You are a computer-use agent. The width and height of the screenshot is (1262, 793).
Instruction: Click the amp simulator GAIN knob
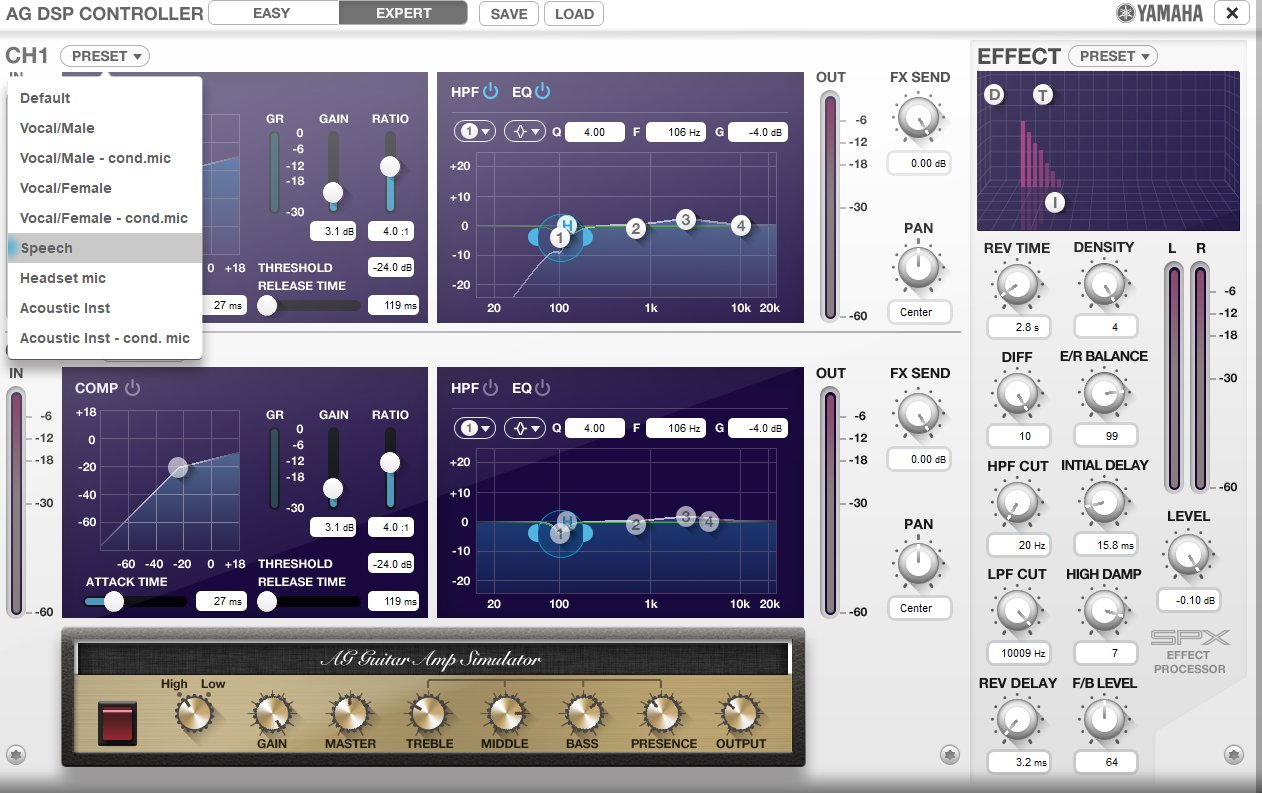(272, 714)
